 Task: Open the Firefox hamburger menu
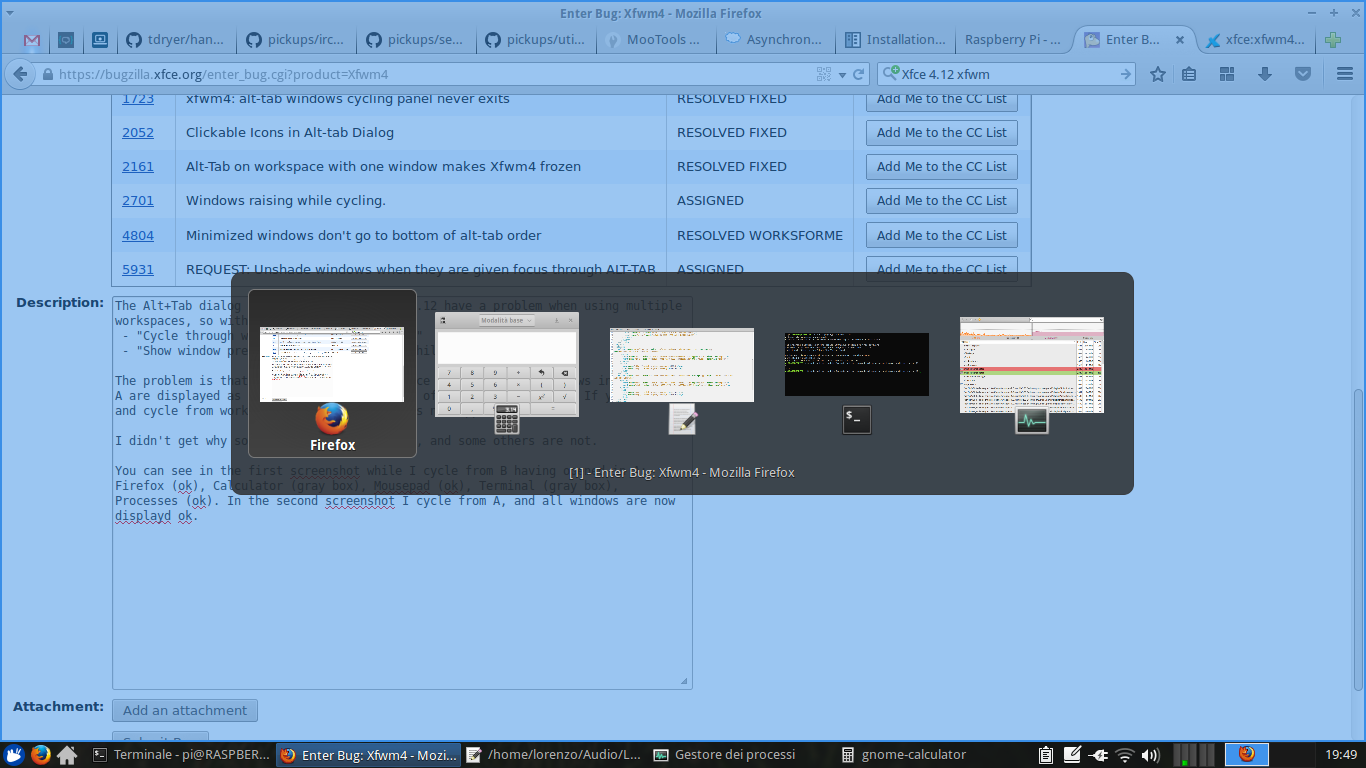(x=1345, y=74)
